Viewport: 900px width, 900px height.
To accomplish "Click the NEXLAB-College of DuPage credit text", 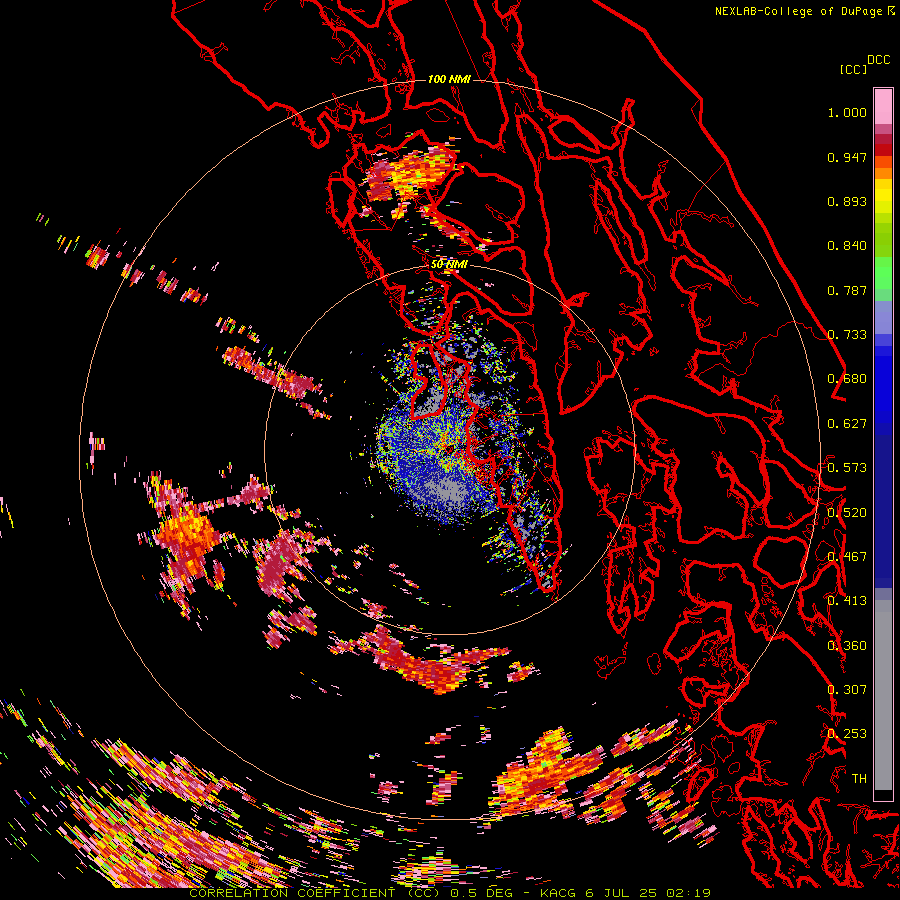I will [798, 11].
